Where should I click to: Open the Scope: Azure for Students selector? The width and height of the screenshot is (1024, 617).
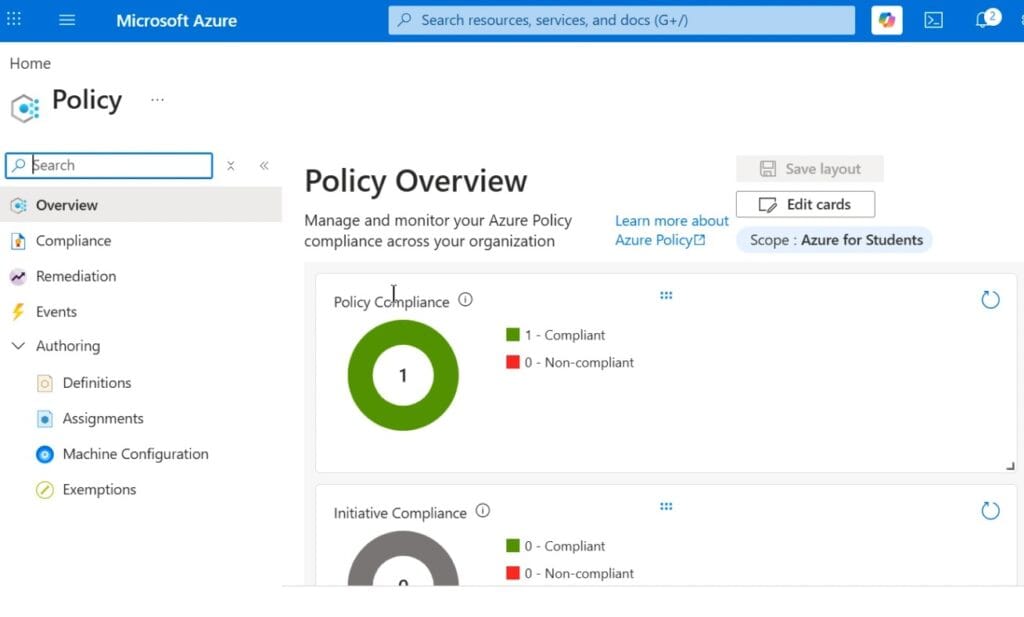835,240
